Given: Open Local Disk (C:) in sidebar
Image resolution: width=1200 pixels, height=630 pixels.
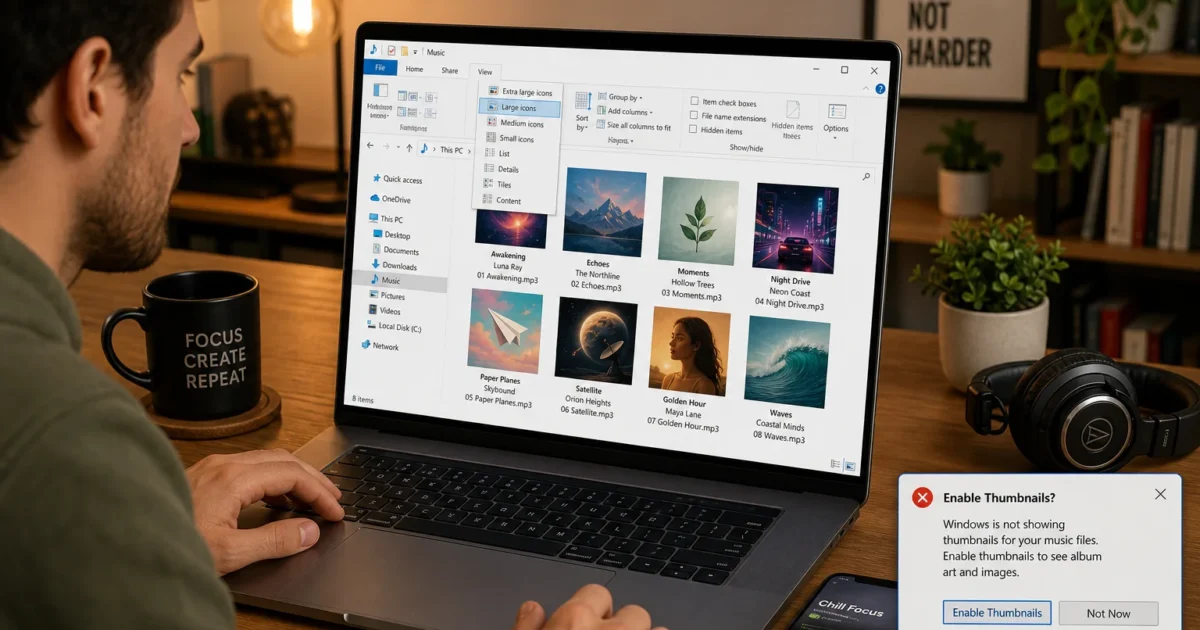Looking at the screenshot, I should (x=393, y=327).
